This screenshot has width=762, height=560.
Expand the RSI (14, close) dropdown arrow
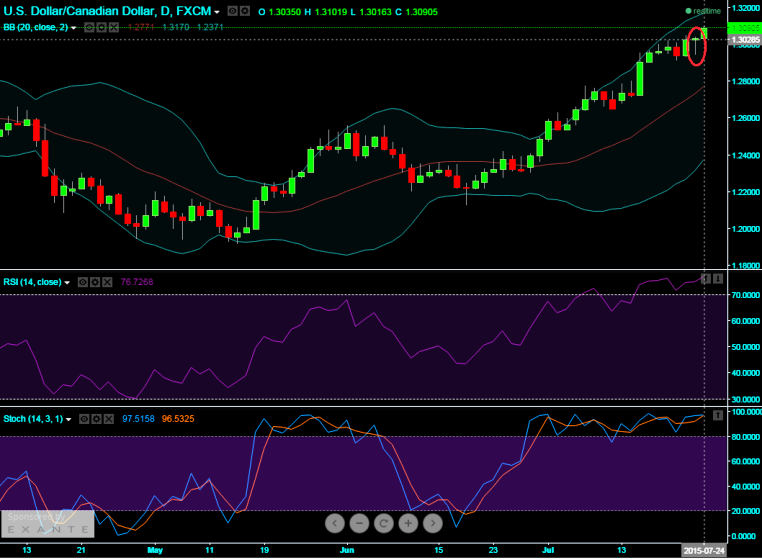(x=67, y=283)
